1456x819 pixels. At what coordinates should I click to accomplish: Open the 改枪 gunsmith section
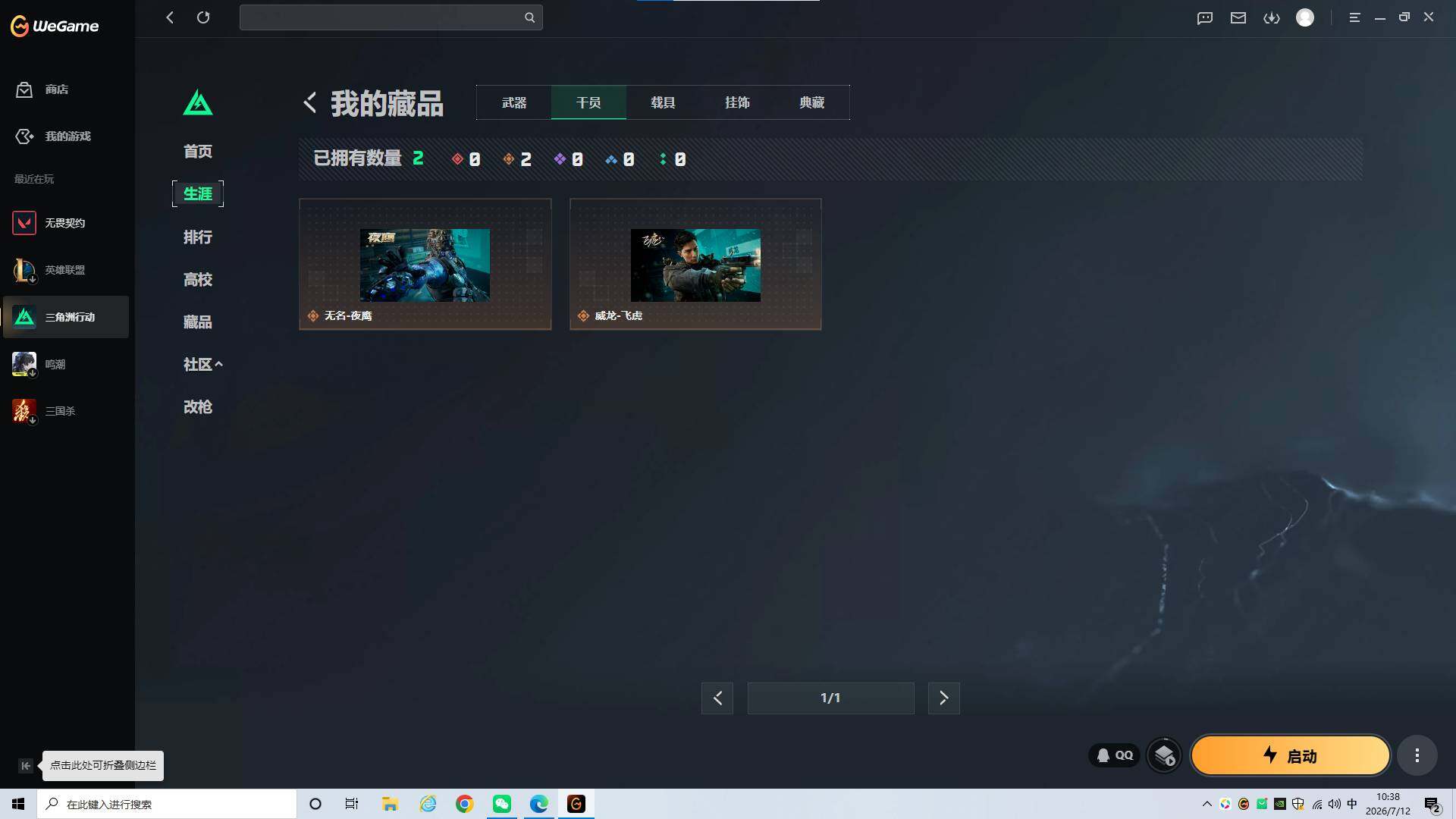pyautogui.click(x=198, y=407)
